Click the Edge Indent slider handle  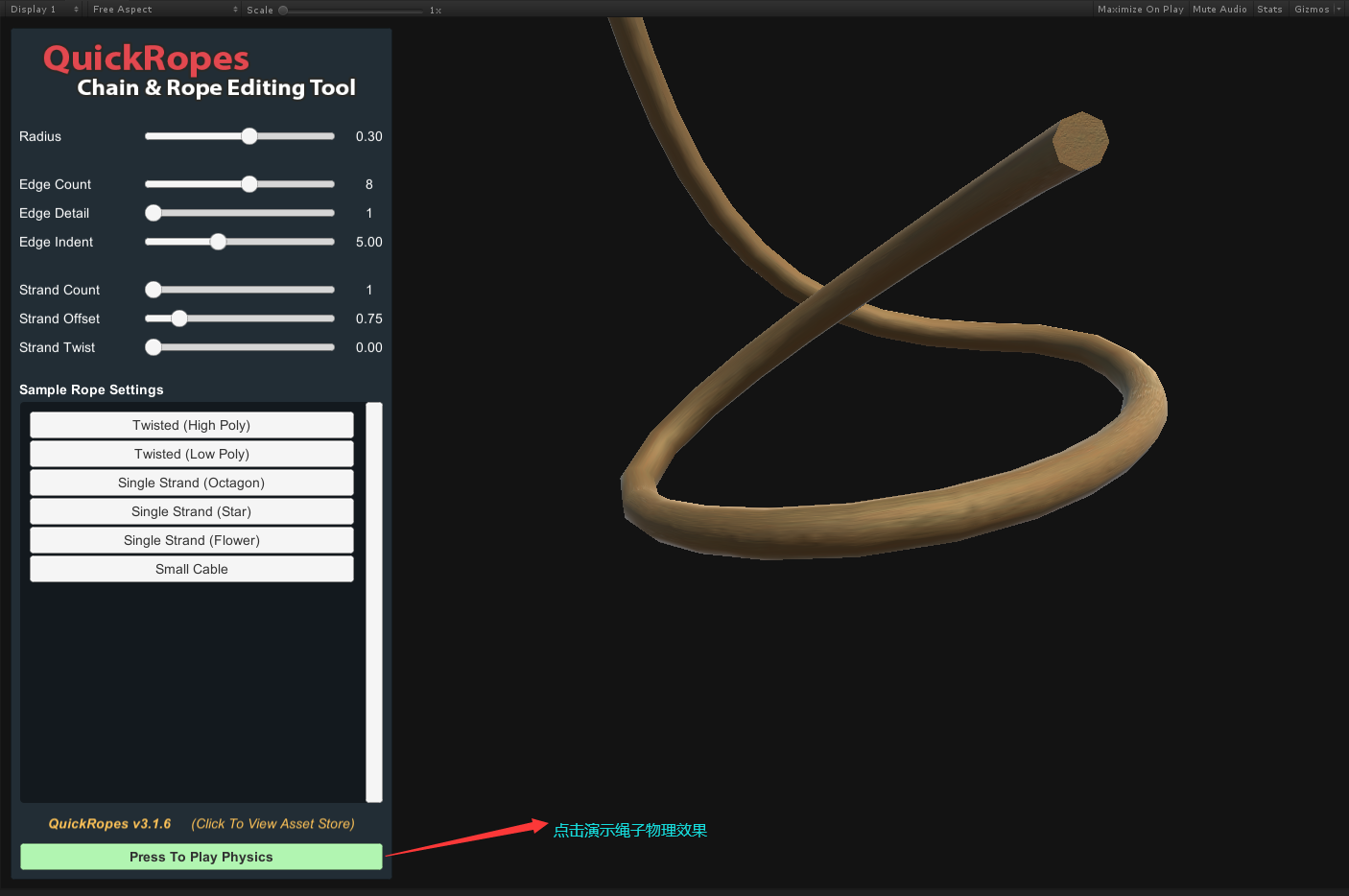click(x=218, y=242)
